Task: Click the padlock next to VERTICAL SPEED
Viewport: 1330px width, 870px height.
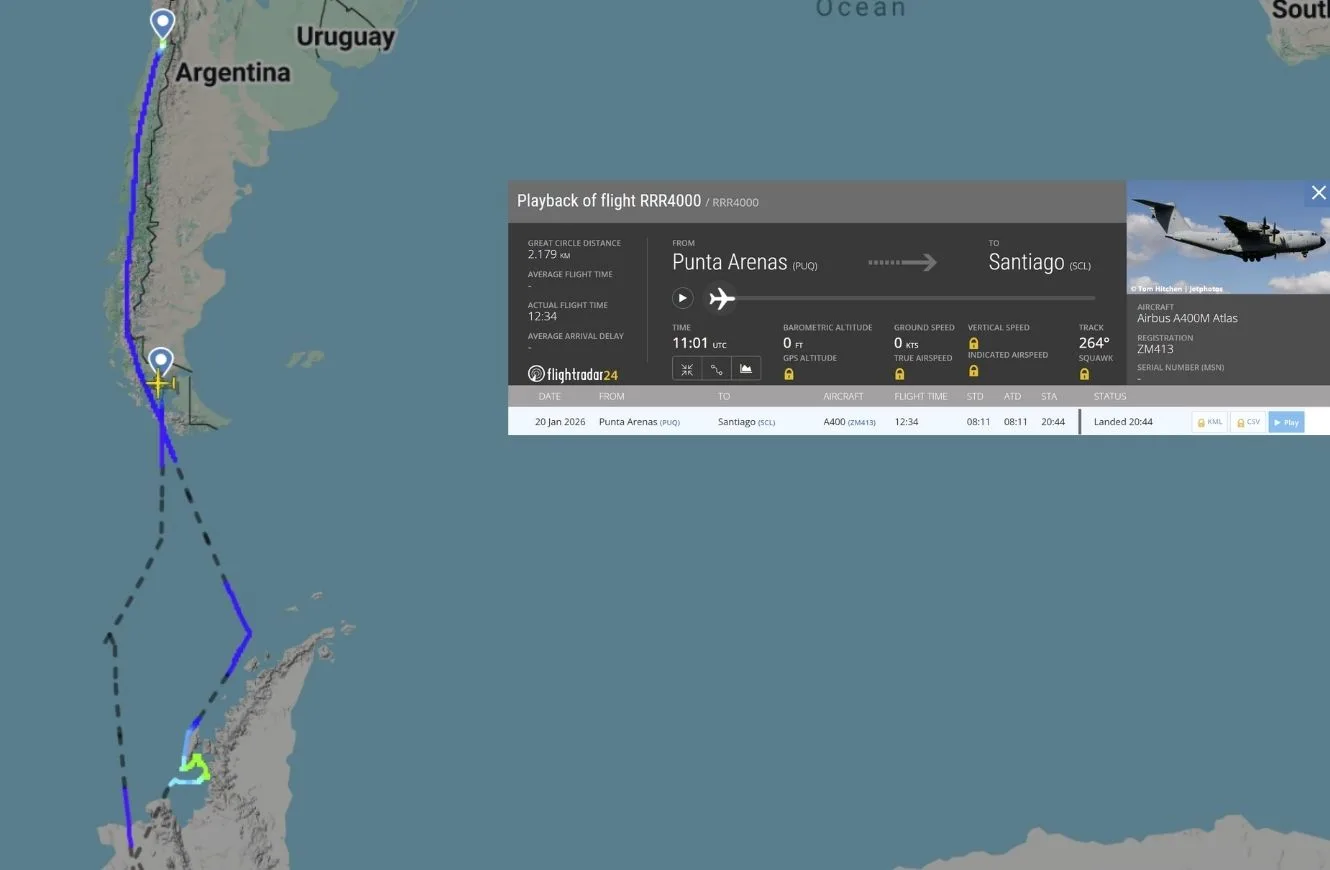Action: [973, 342]
